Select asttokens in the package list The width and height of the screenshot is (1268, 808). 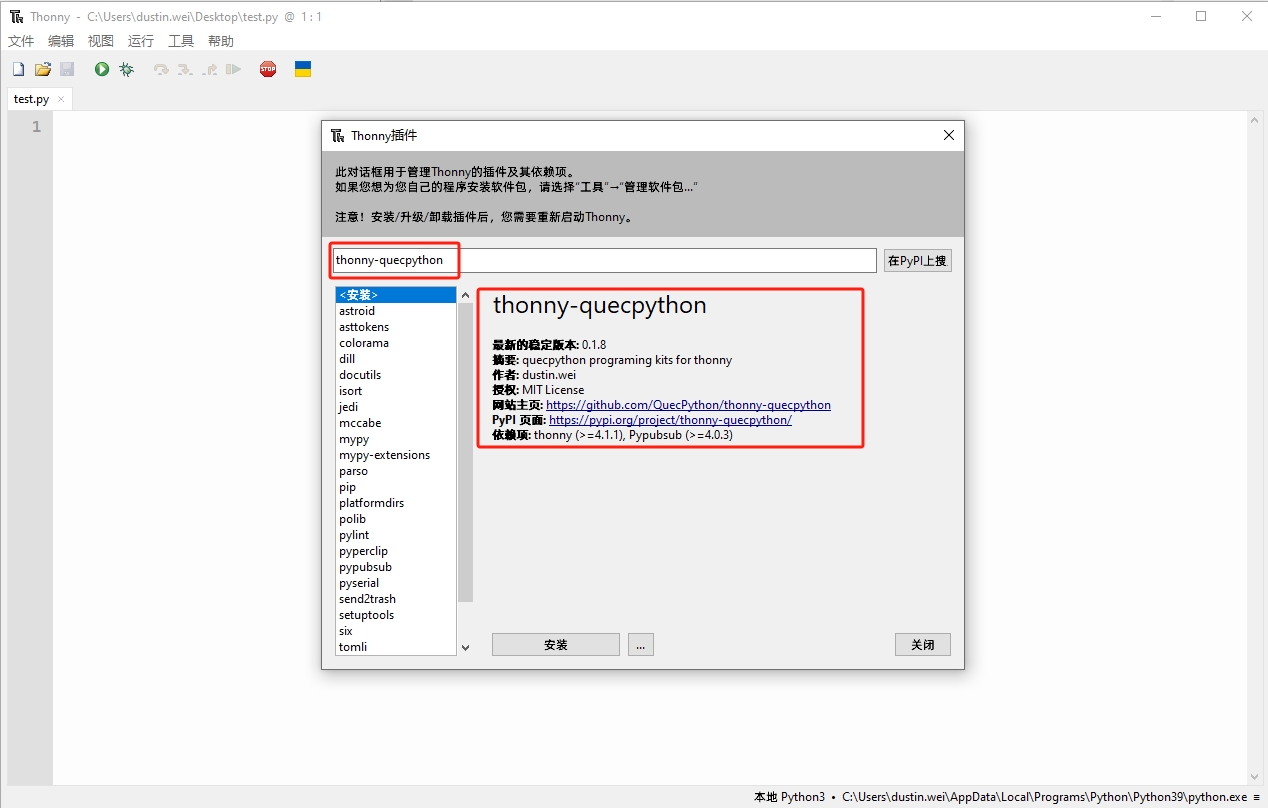point(396,327)
